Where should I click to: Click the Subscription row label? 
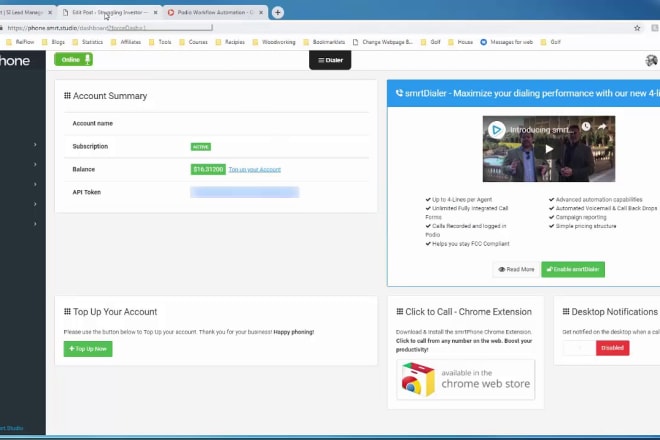click(x=90, y=147)
